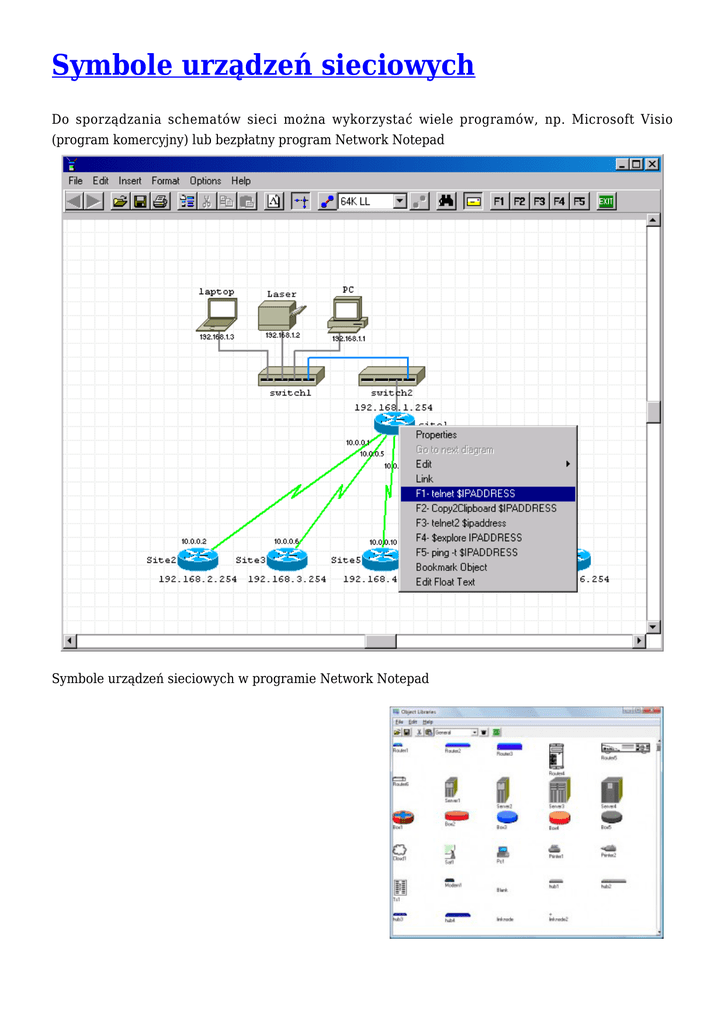Viewport: 725px width, 1024px height.
Task: Select the switch1 device in diagram
Action: (291, 377)
